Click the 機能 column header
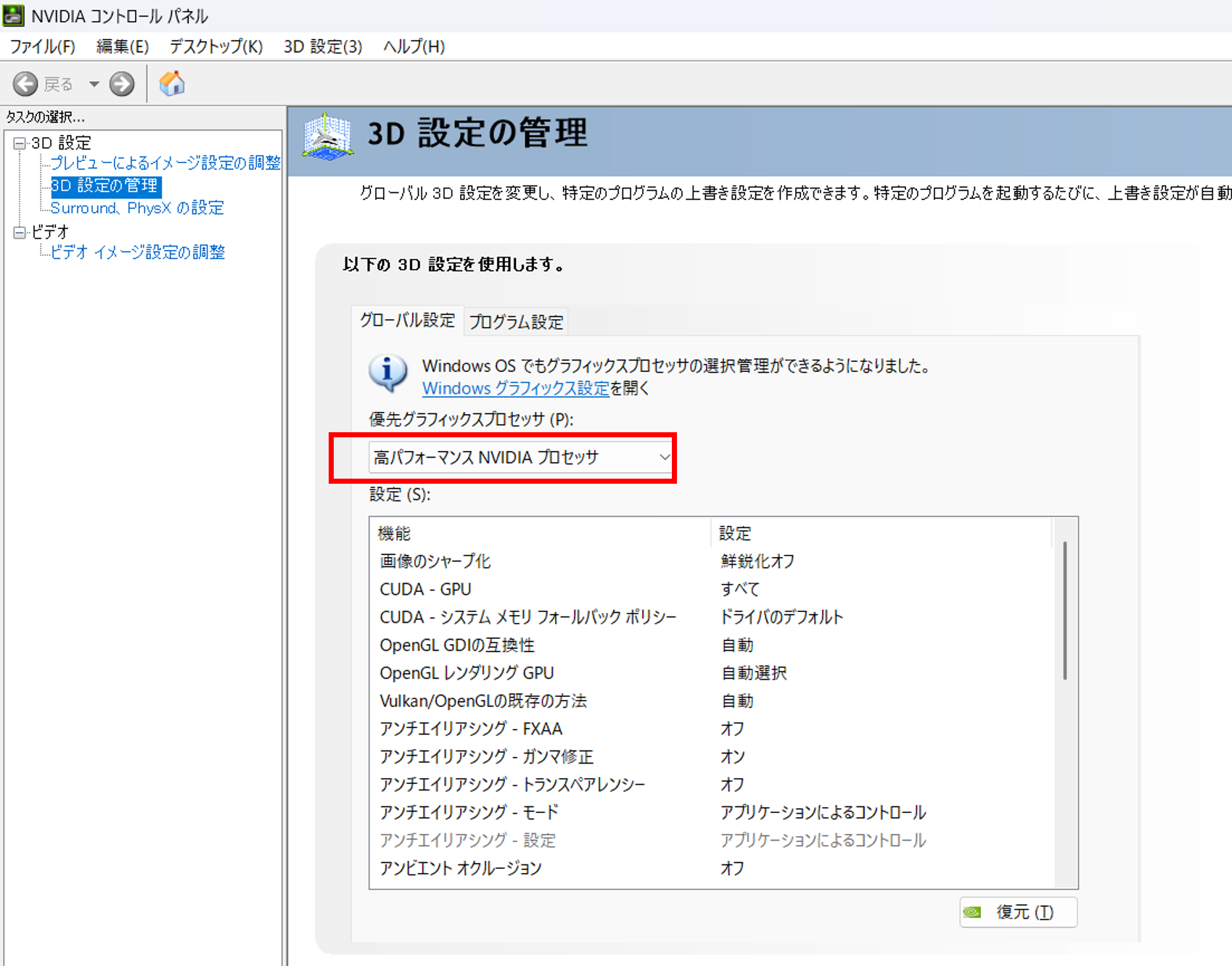Screen dimensions: 1232x966 coord(540,533)
